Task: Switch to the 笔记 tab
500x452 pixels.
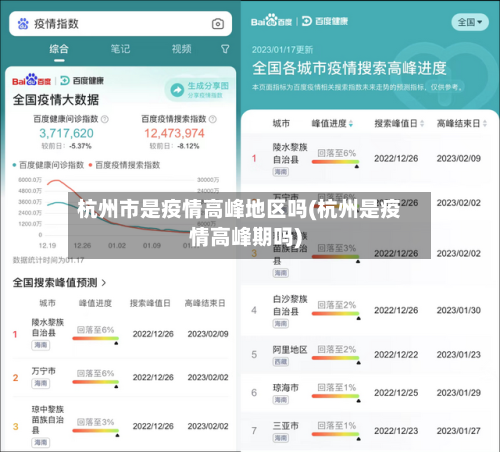Action: 120,49
